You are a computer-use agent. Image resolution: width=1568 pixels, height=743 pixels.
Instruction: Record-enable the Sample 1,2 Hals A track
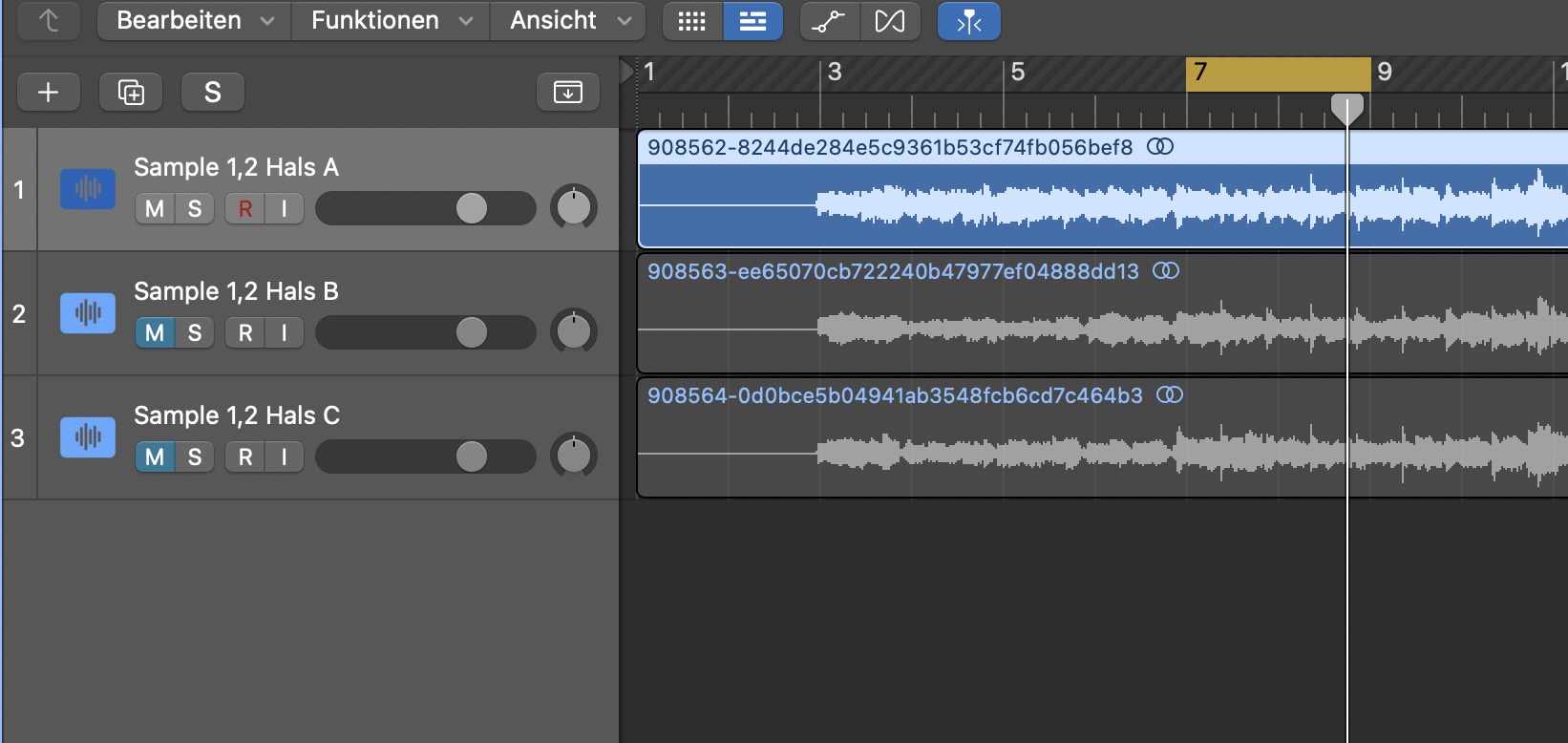pyautogui.click(x=245, y=208)
